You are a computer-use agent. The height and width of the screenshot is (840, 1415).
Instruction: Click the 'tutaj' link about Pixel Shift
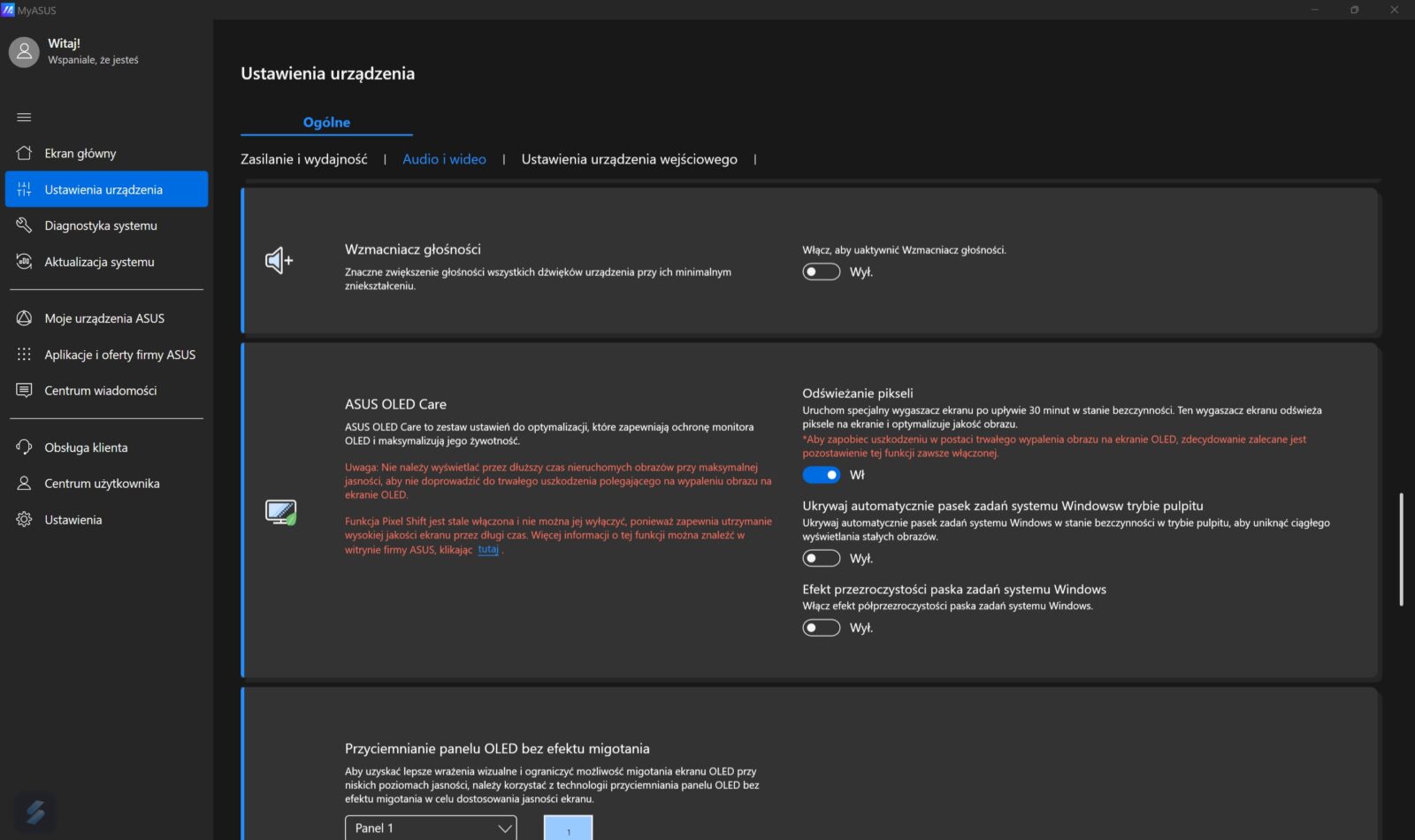pyautogui.click(x=488, y=549)
